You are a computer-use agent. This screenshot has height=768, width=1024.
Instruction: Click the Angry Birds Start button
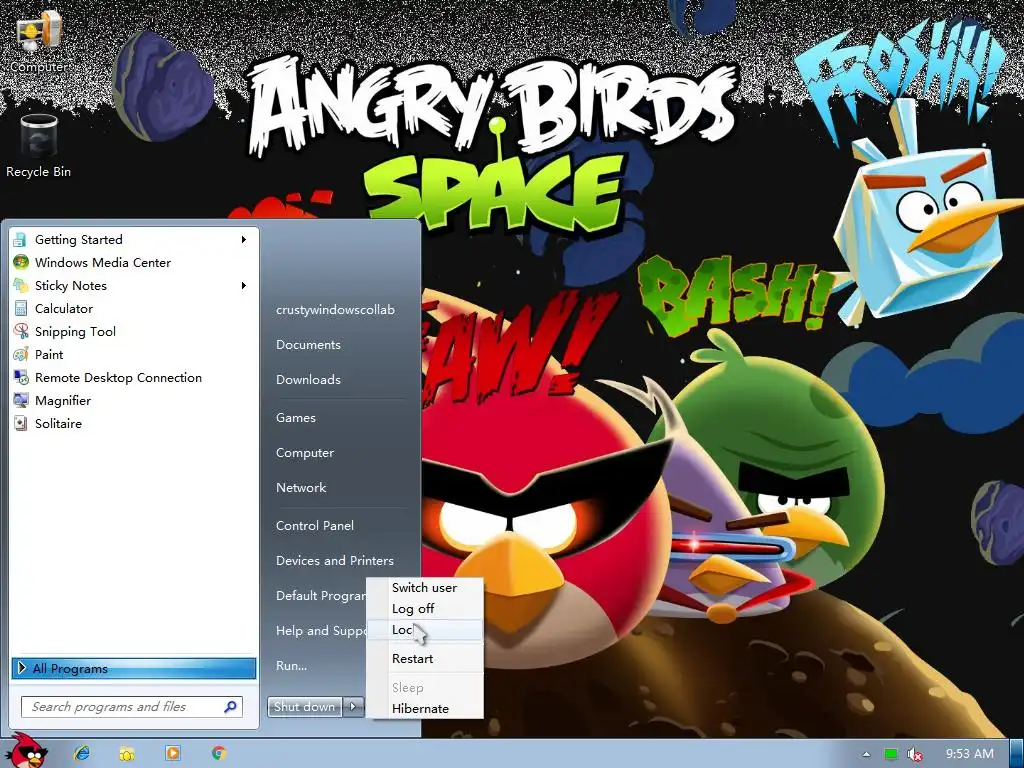(26, 751)
